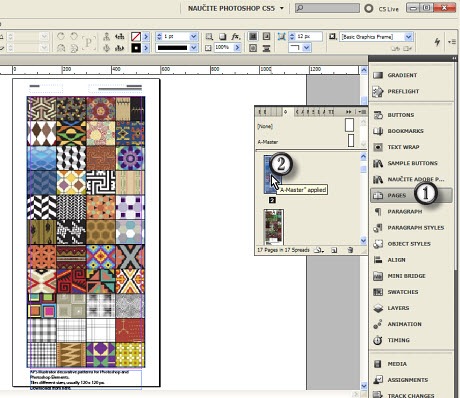
Task: Click the rotate clockwise icon
Action: [61, 36]
